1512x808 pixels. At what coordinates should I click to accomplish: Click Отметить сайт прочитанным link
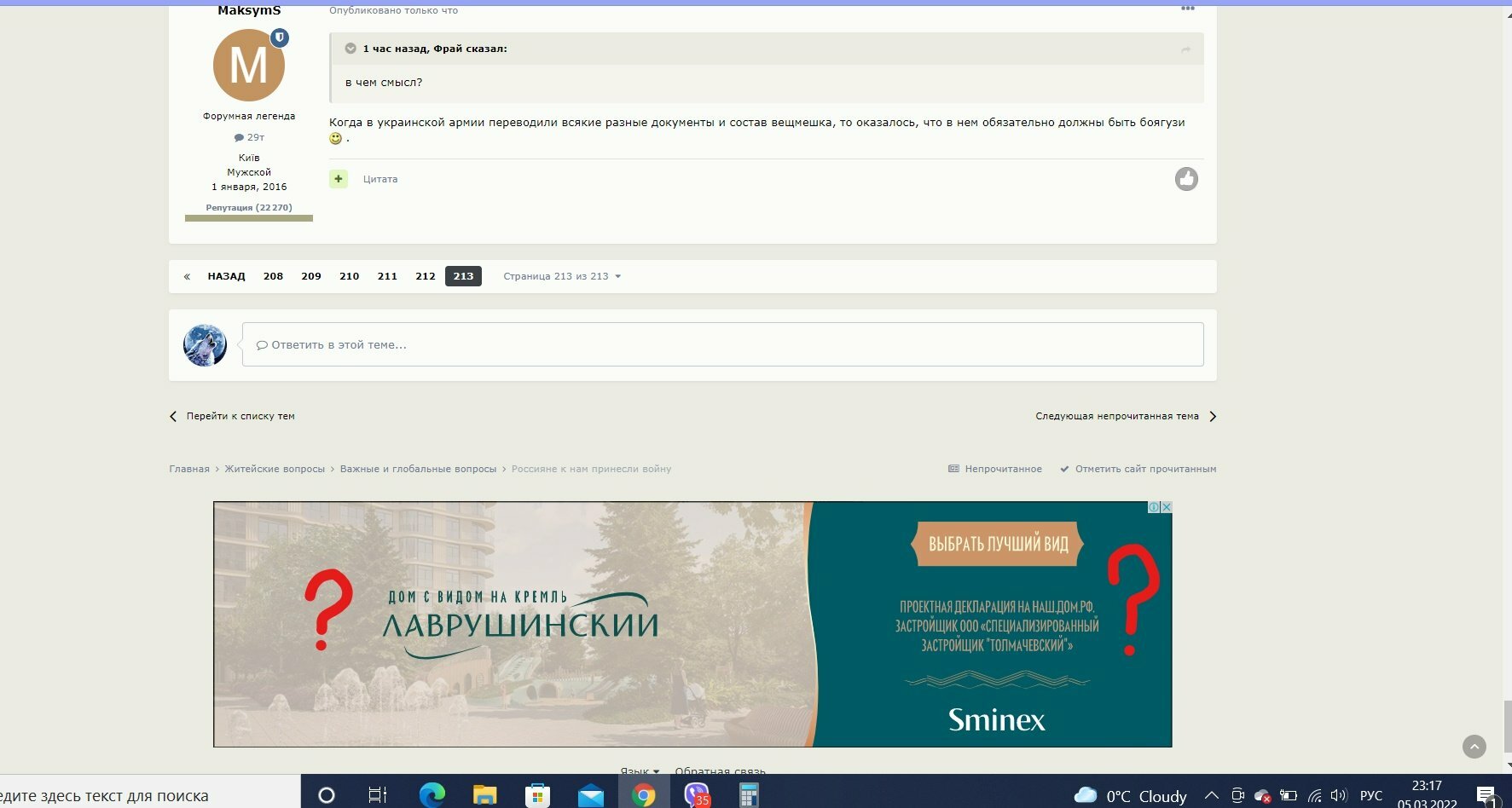(x=1138, y=469)
